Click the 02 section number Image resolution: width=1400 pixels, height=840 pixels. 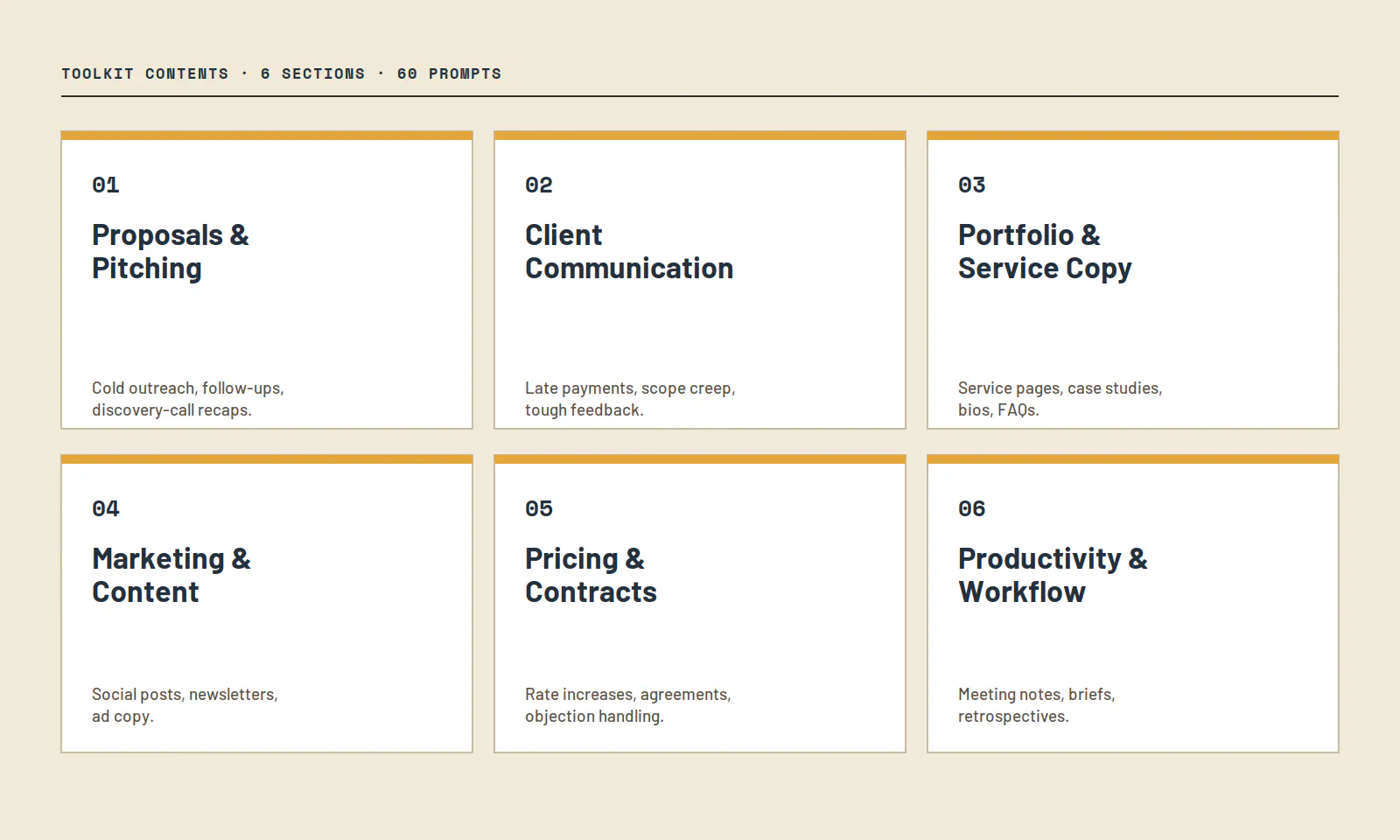tap(539, 185)
